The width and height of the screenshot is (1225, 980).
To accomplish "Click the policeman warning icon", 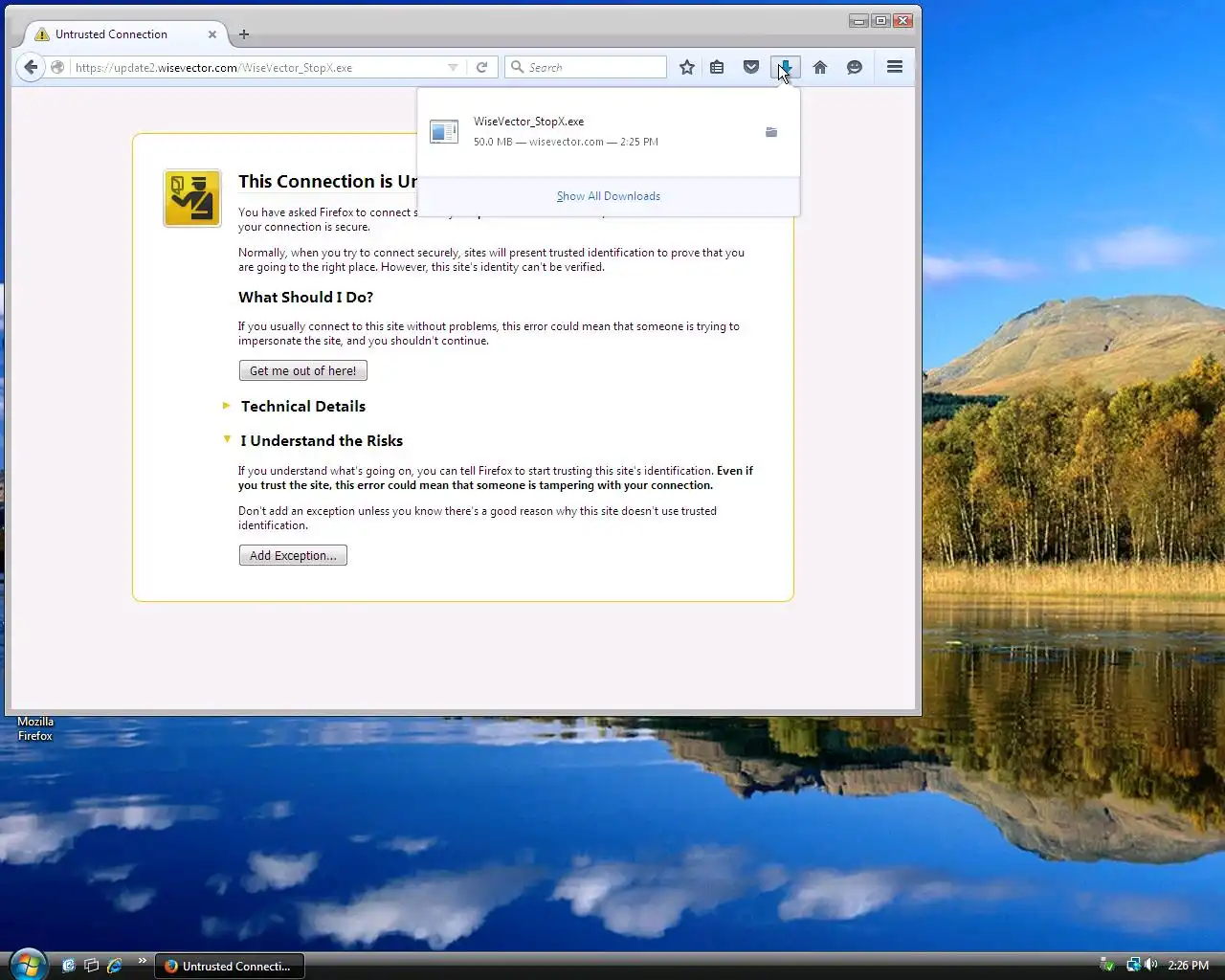I will 192,198.
